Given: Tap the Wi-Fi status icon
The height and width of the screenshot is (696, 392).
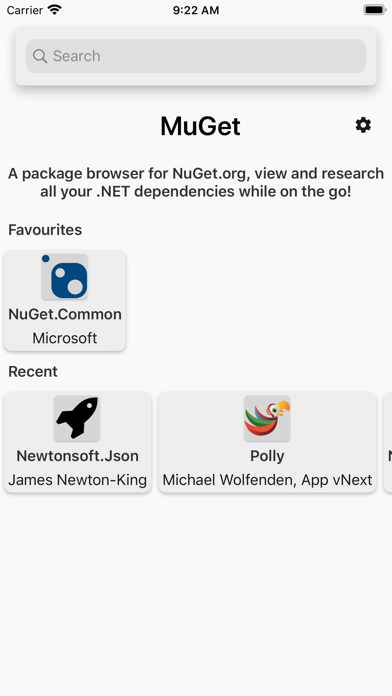Looking at the screenshot, I should pyautogui.click(x=55, y=10).
